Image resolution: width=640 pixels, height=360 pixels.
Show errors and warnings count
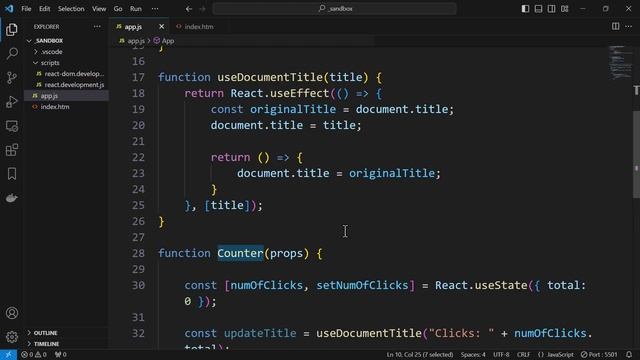coord(34,355)
